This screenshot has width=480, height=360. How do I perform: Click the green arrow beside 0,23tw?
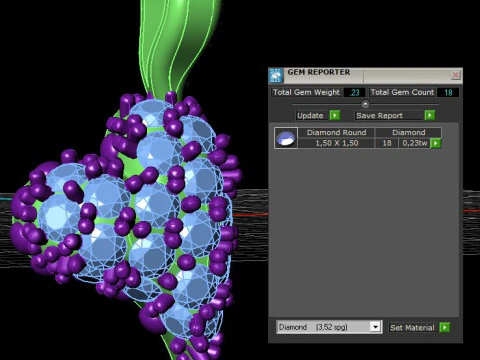click(436, 143)
